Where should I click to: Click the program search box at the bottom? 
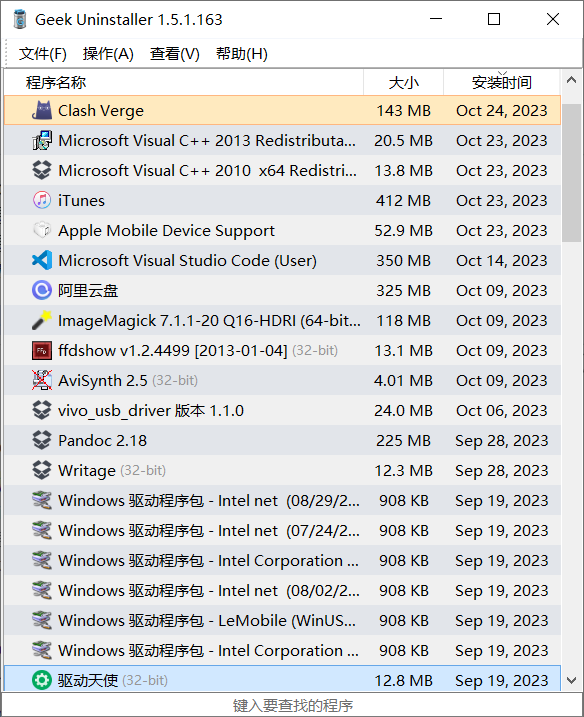pyautogui.click(x=292, y=705)
